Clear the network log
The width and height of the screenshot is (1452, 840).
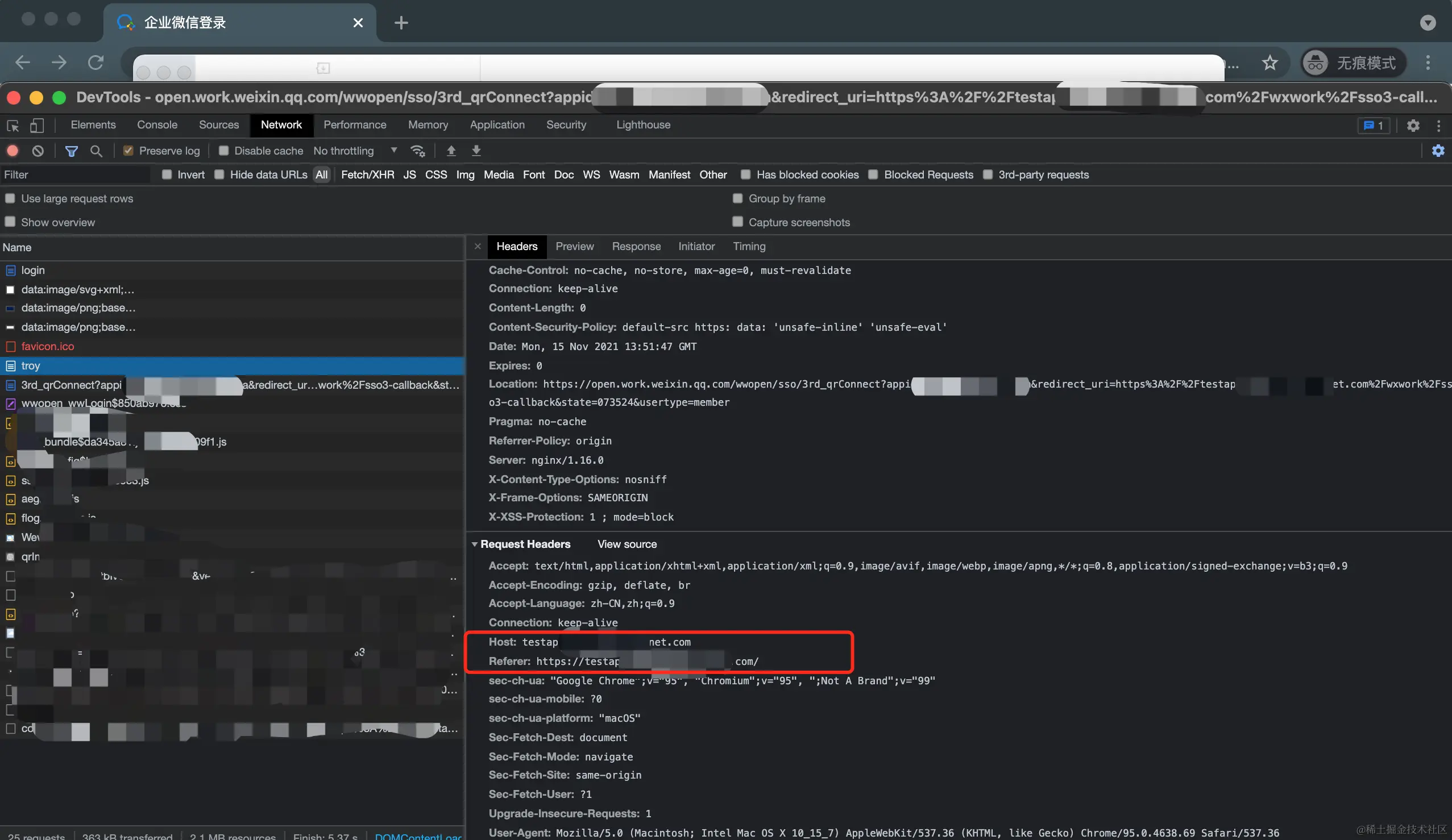38,151
